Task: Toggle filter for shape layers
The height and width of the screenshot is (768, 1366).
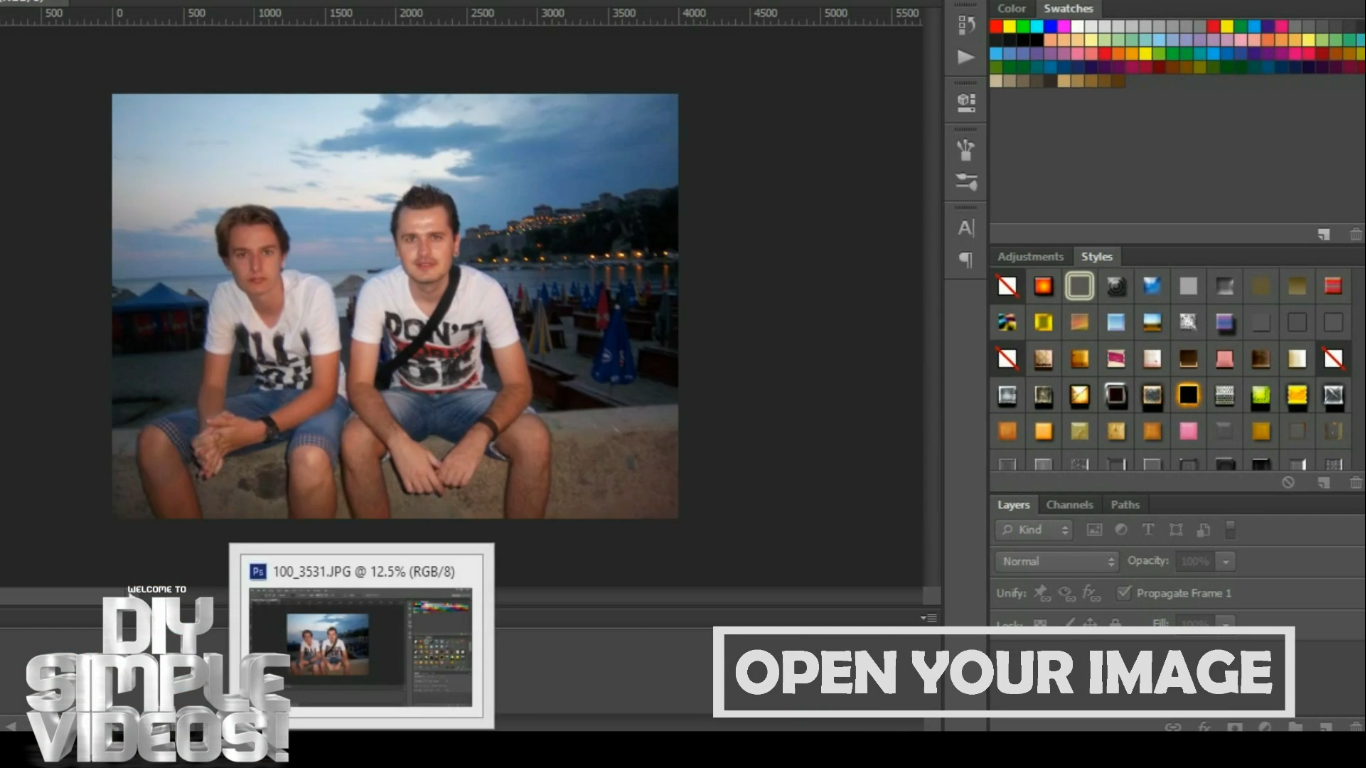Action: [1176, 530]
